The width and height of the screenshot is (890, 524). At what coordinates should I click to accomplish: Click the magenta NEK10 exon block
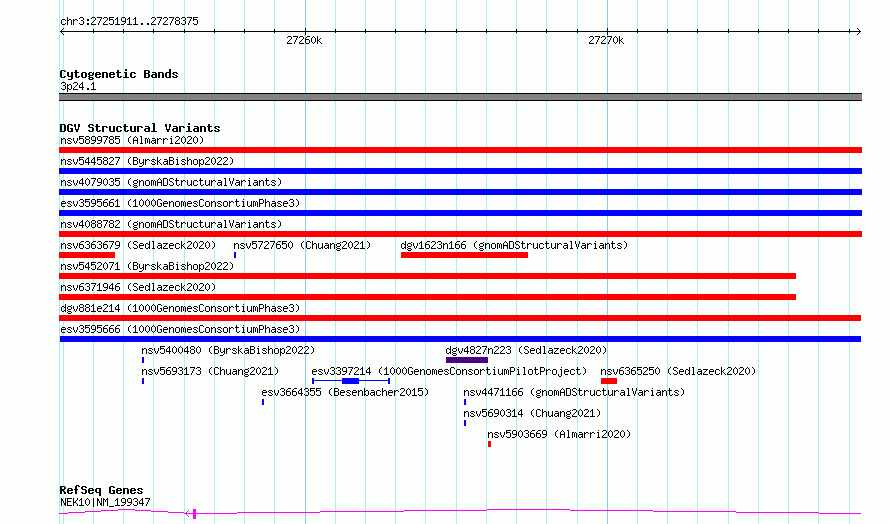(194, 514)
